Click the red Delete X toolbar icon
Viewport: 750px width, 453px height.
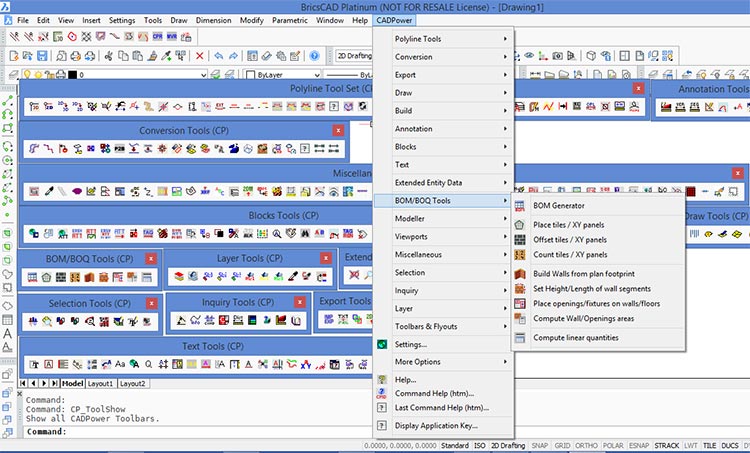point(201,56)
